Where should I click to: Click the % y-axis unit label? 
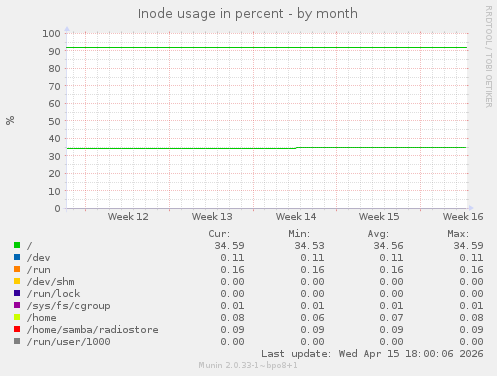(x=10, y=120)
